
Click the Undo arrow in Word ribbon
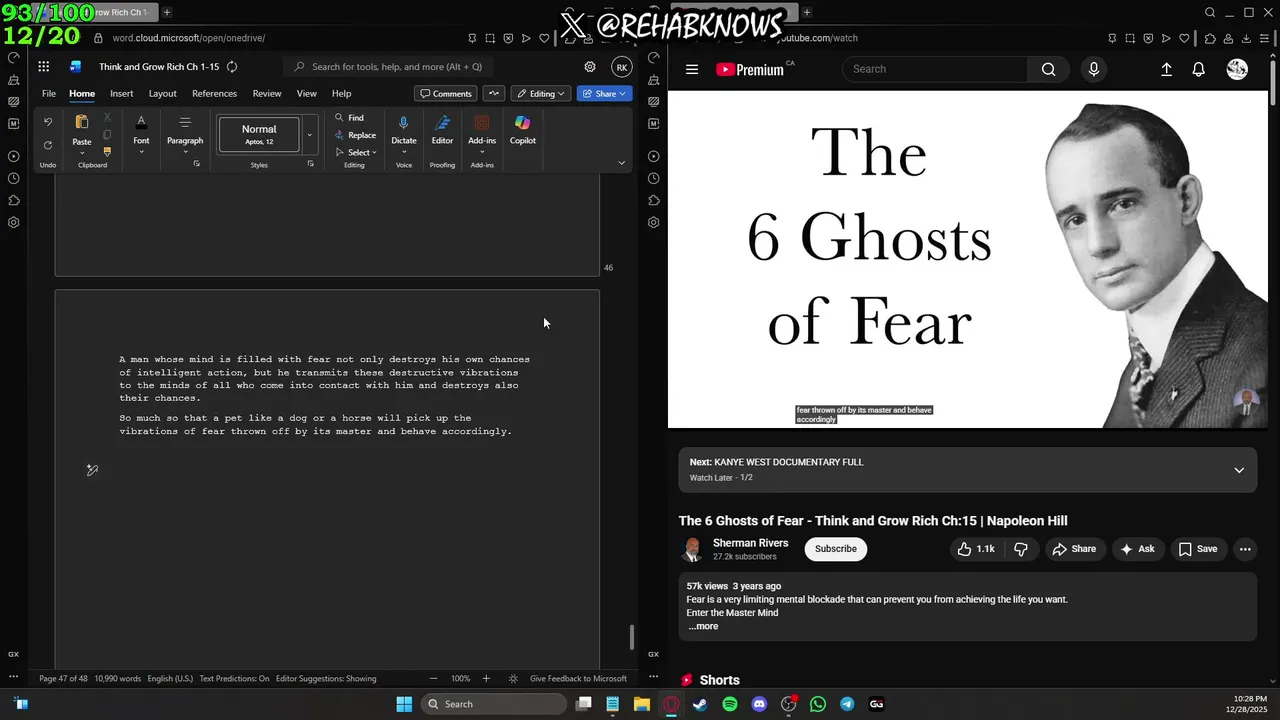48,122
